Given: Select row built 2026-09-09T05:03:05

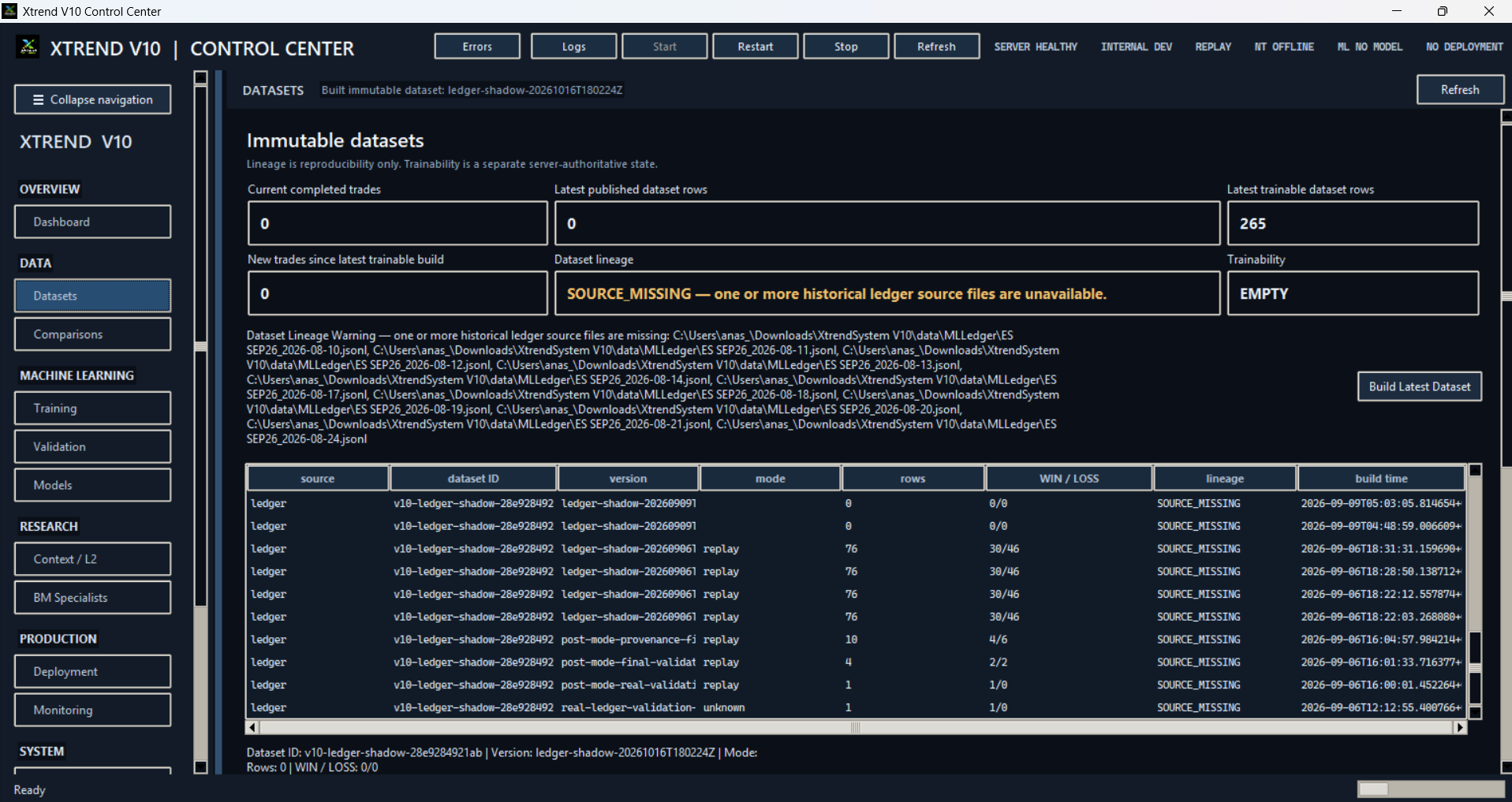Looking at the screenshot, I should pyautogui.click(x=856, y=503).
